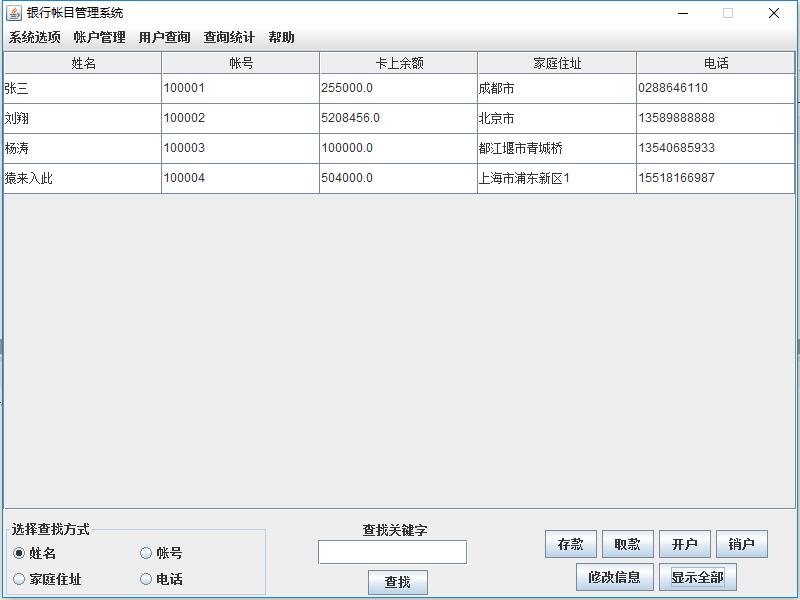Click the 查找 search button
Image resolution: width=800 pixels, height=600 pixels.
[x=397, y=583]
